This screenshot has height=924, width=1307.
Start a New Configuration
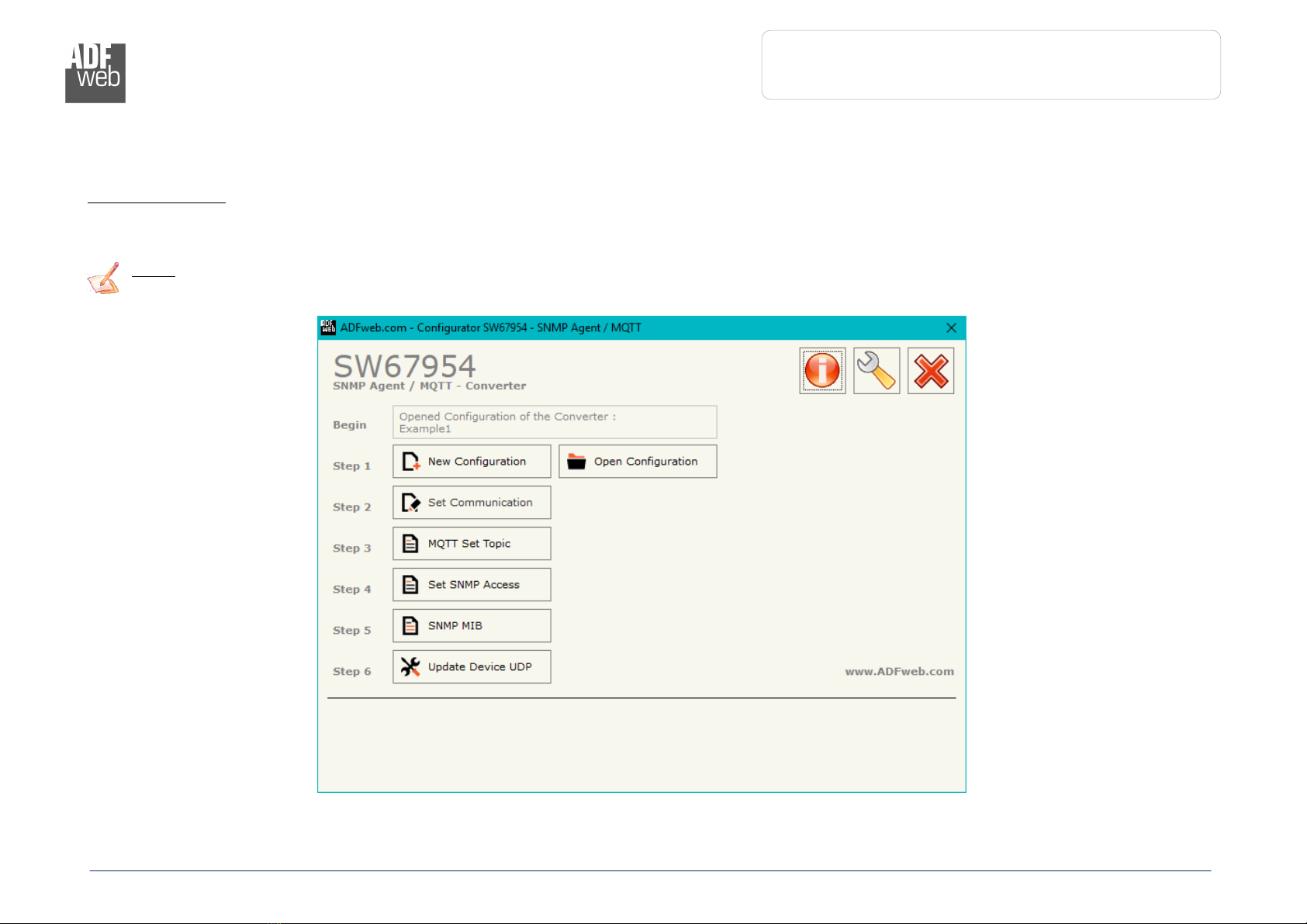(x=472, y=462)
